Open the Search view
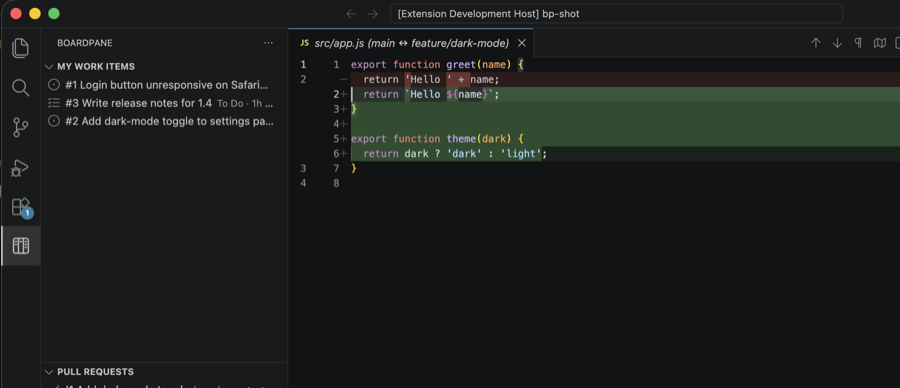The height and width of the screenshot is (388, 900). tap(20, 88)
